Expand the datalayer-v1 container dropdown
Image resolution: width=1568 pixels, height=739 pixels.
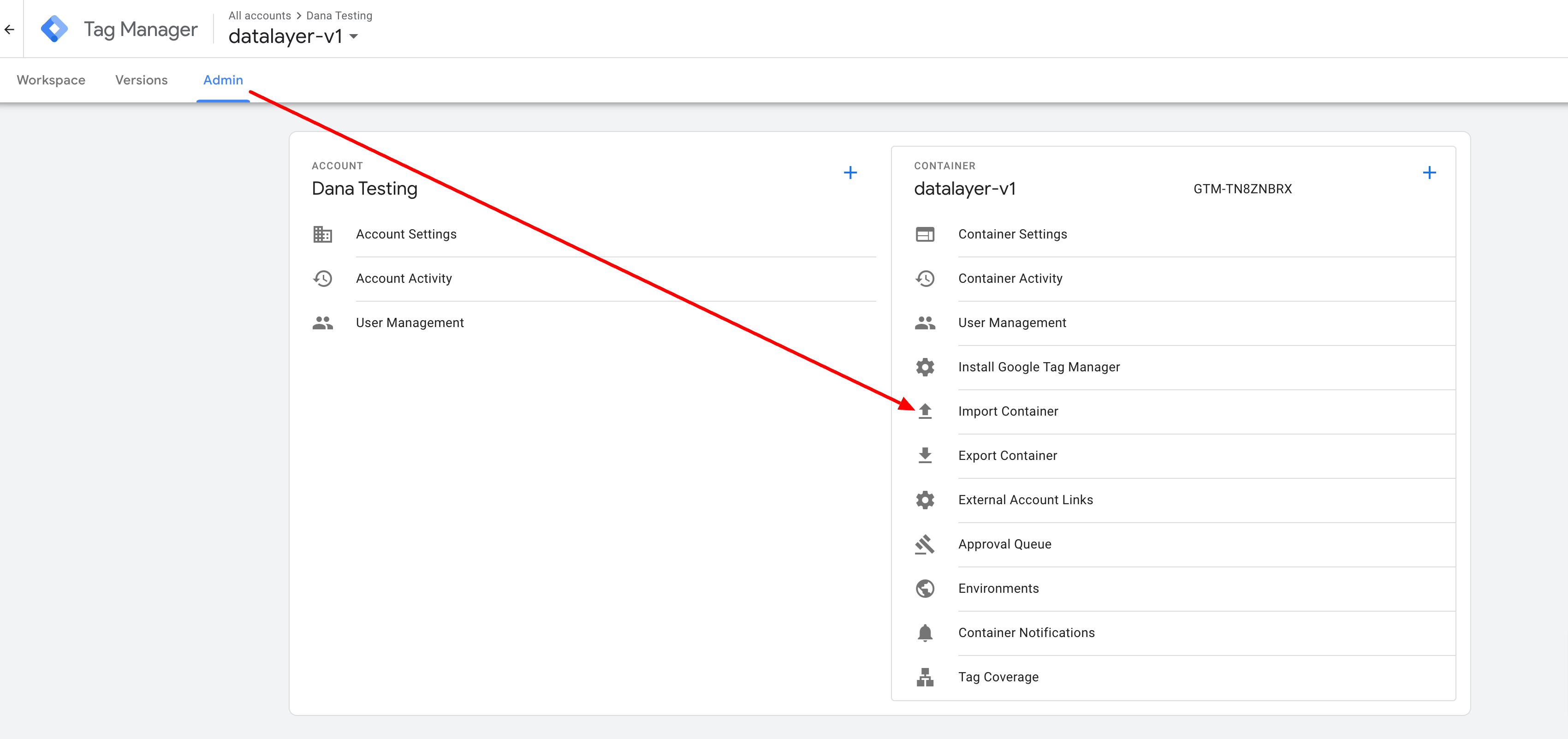pos(354,36)
